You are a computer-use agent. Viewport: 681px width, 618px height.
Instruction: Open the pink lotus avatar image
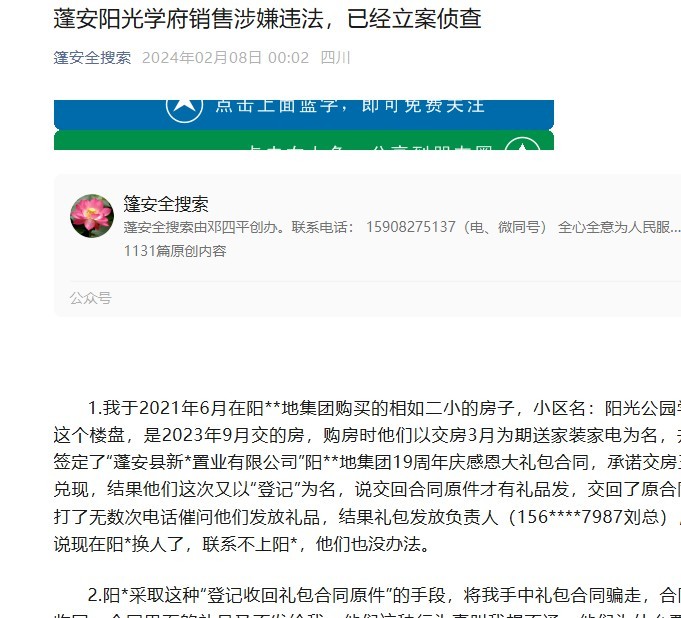point(92,216)
